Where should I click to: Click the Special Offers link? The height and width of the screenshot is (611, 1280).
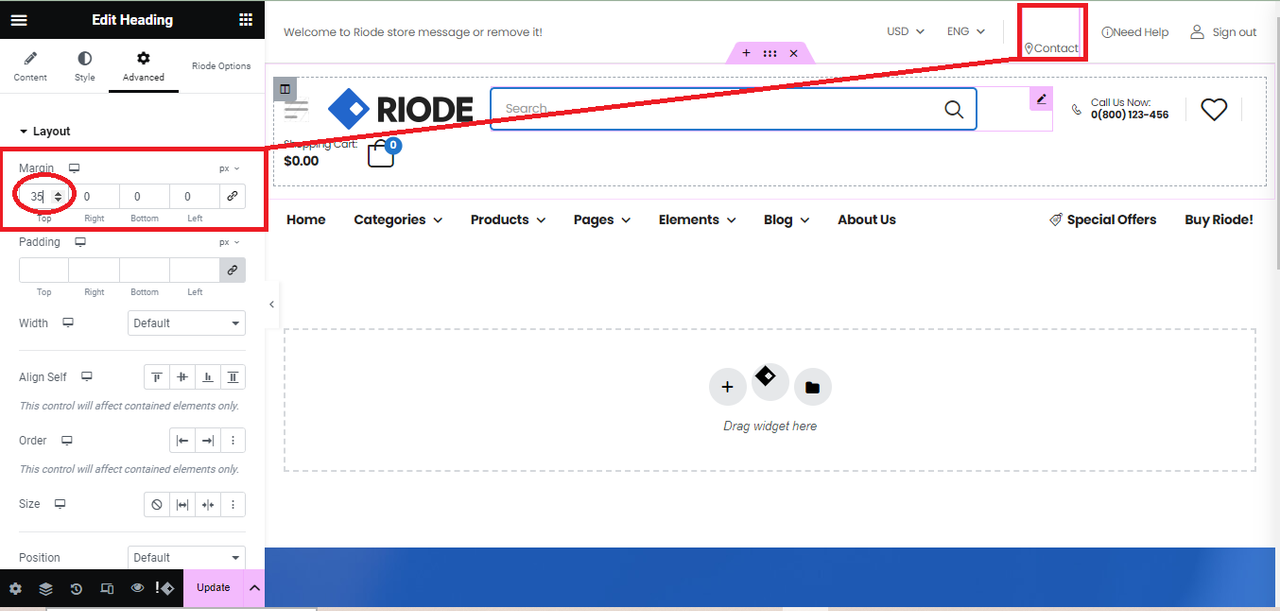pyautogui.click(x=1102, y=220)
